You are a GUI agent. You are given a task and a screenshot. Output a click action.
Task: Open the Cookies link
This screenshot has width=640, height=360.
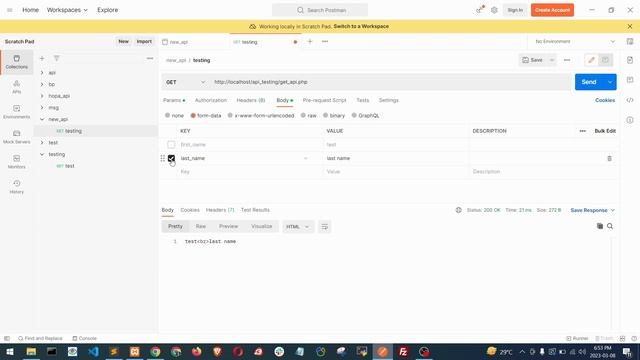[x=605, y=100]
